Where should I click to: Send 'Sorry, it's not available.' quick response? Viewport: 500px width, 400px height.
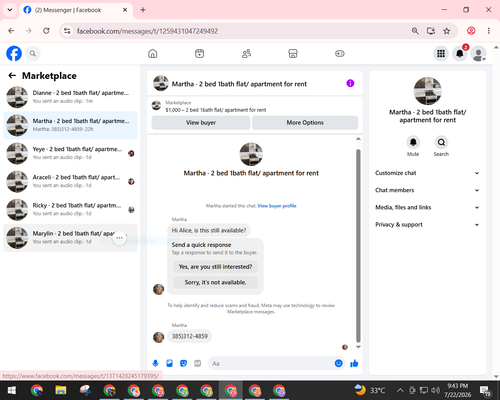tap(215, 282)
